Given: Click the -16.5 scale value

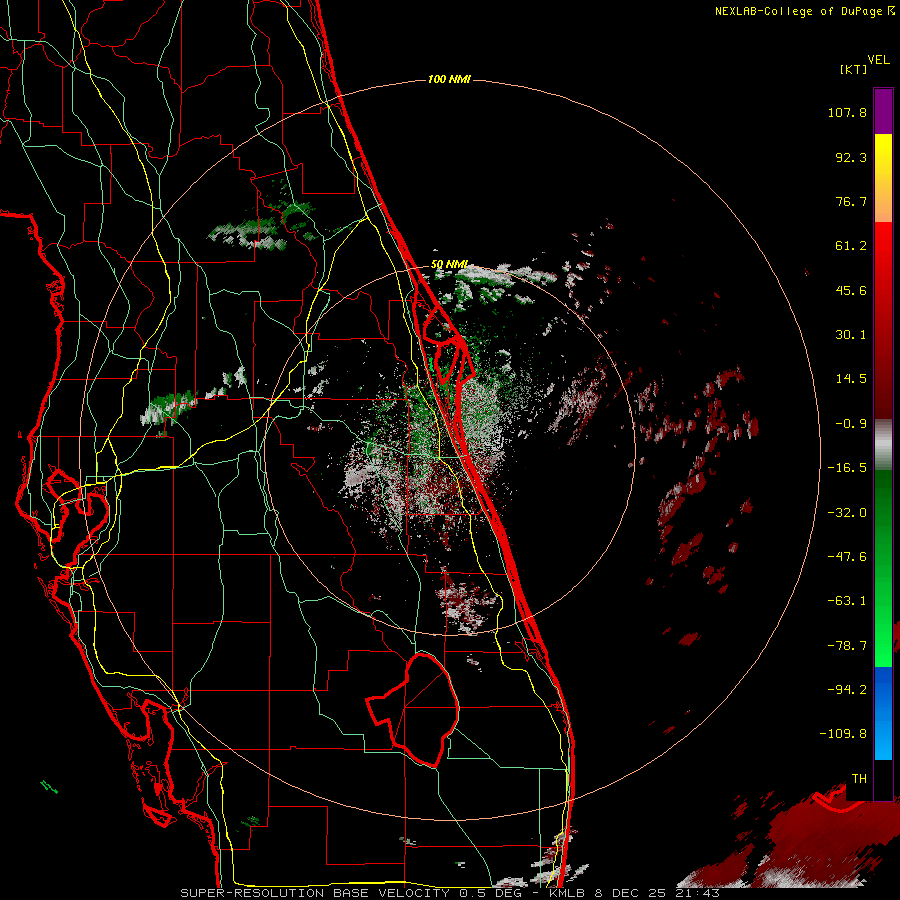Looking at the screenshot, I should [847, 468].
